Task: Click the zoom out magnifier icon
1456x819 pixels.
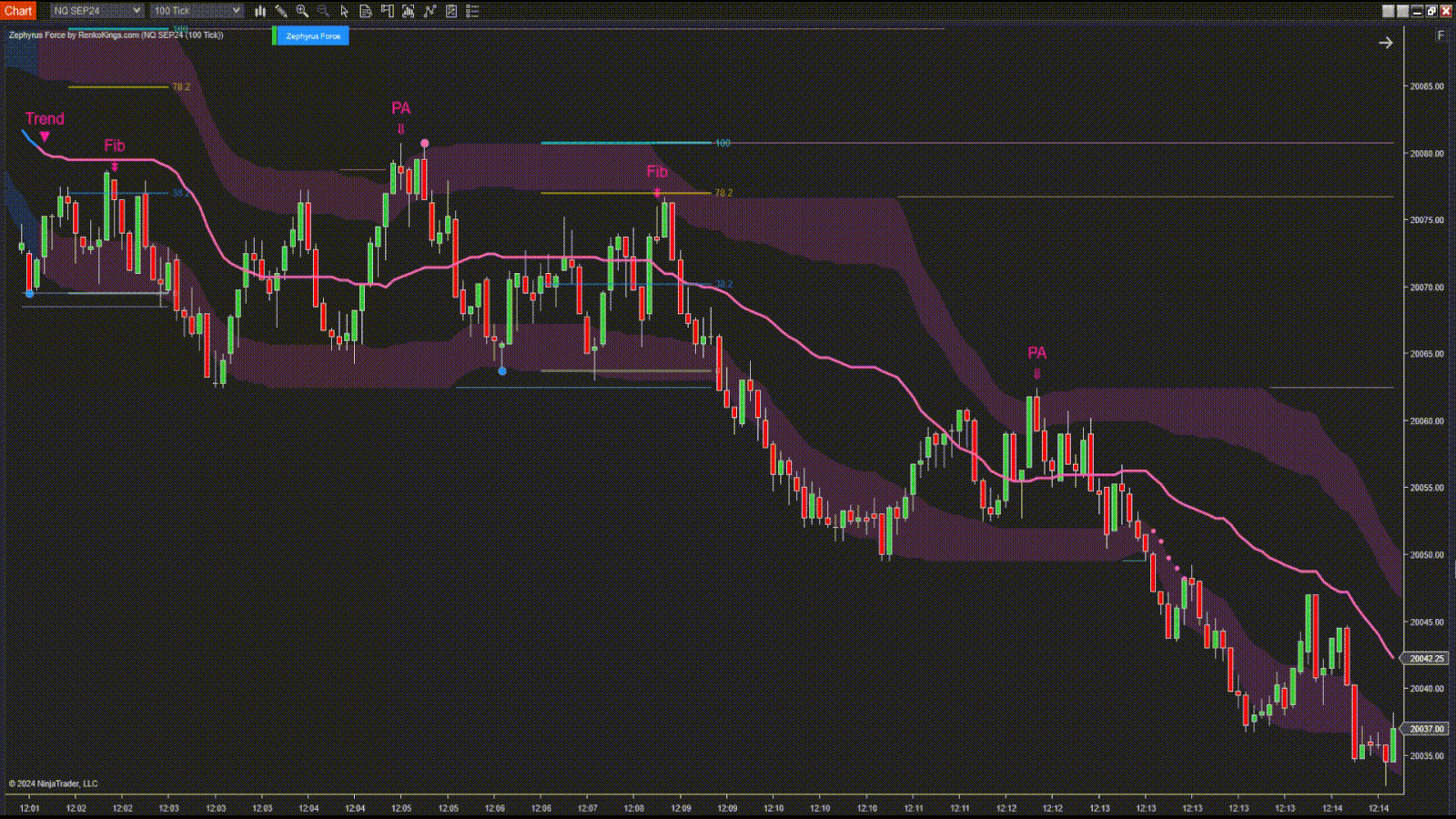Action: pos(323,11)
